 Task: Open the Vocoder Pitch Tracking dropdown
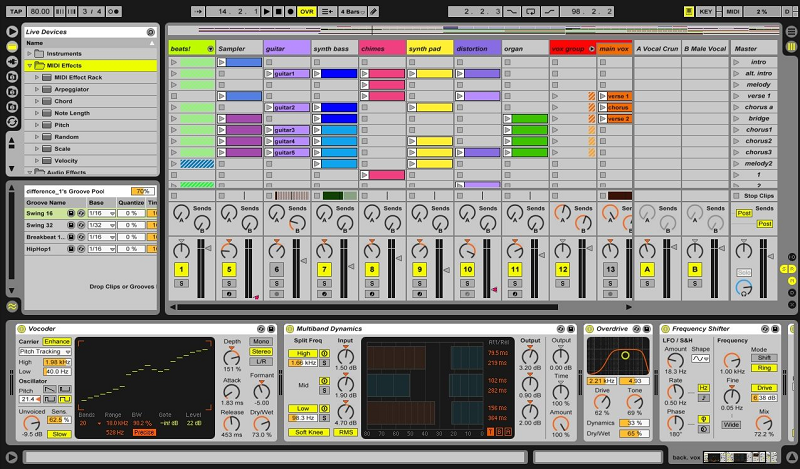[x=45, y=352]
